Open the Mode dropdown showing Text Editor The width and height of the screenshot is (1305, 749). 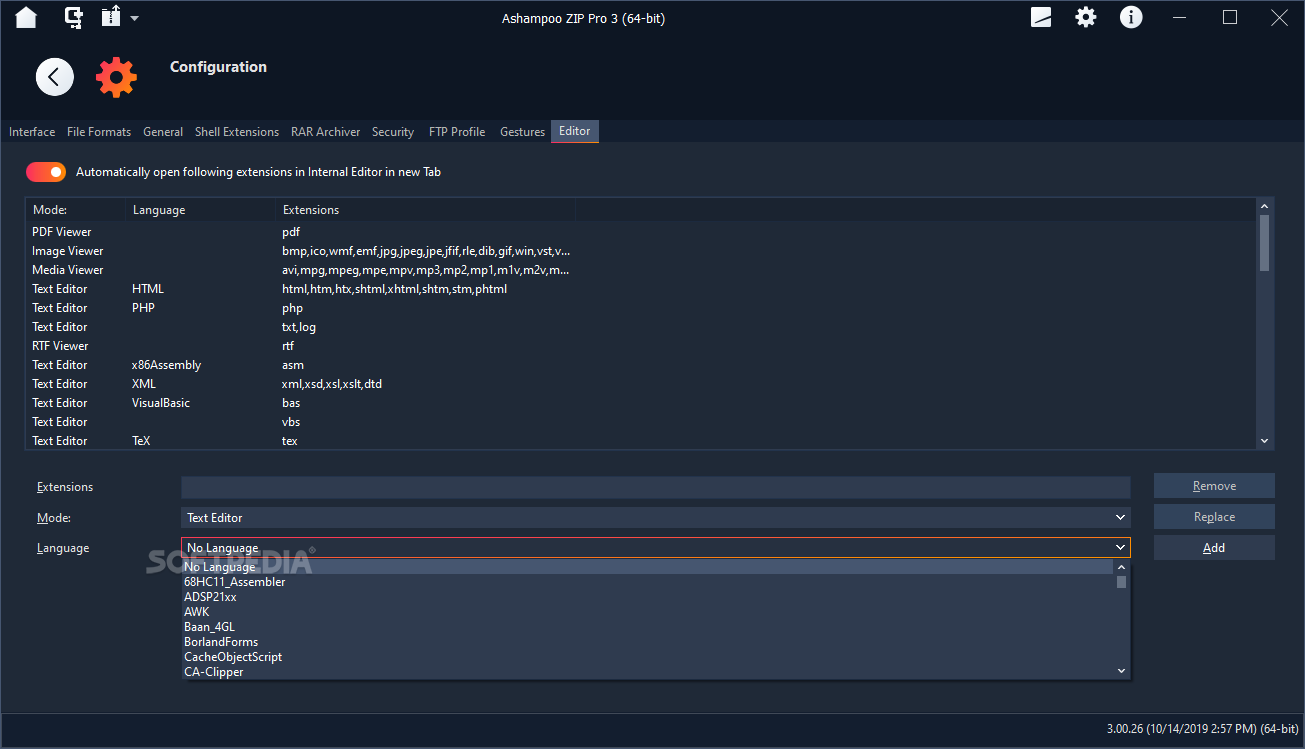[656, 518]
